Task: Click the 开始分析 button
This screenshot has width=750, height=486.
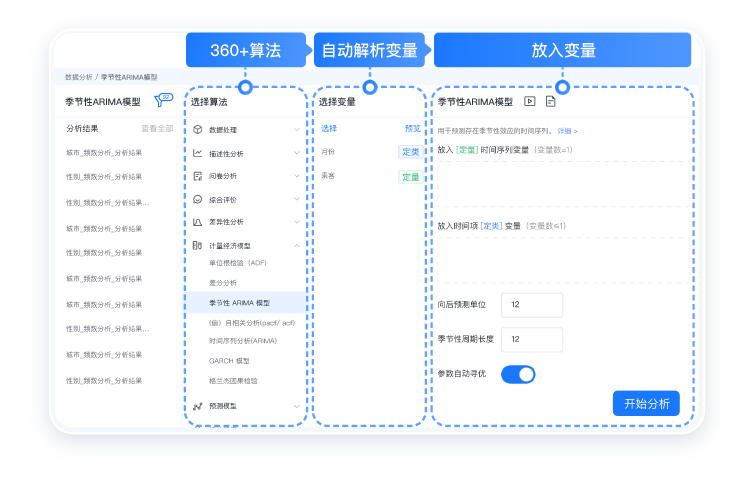Action: click(646, 403)
